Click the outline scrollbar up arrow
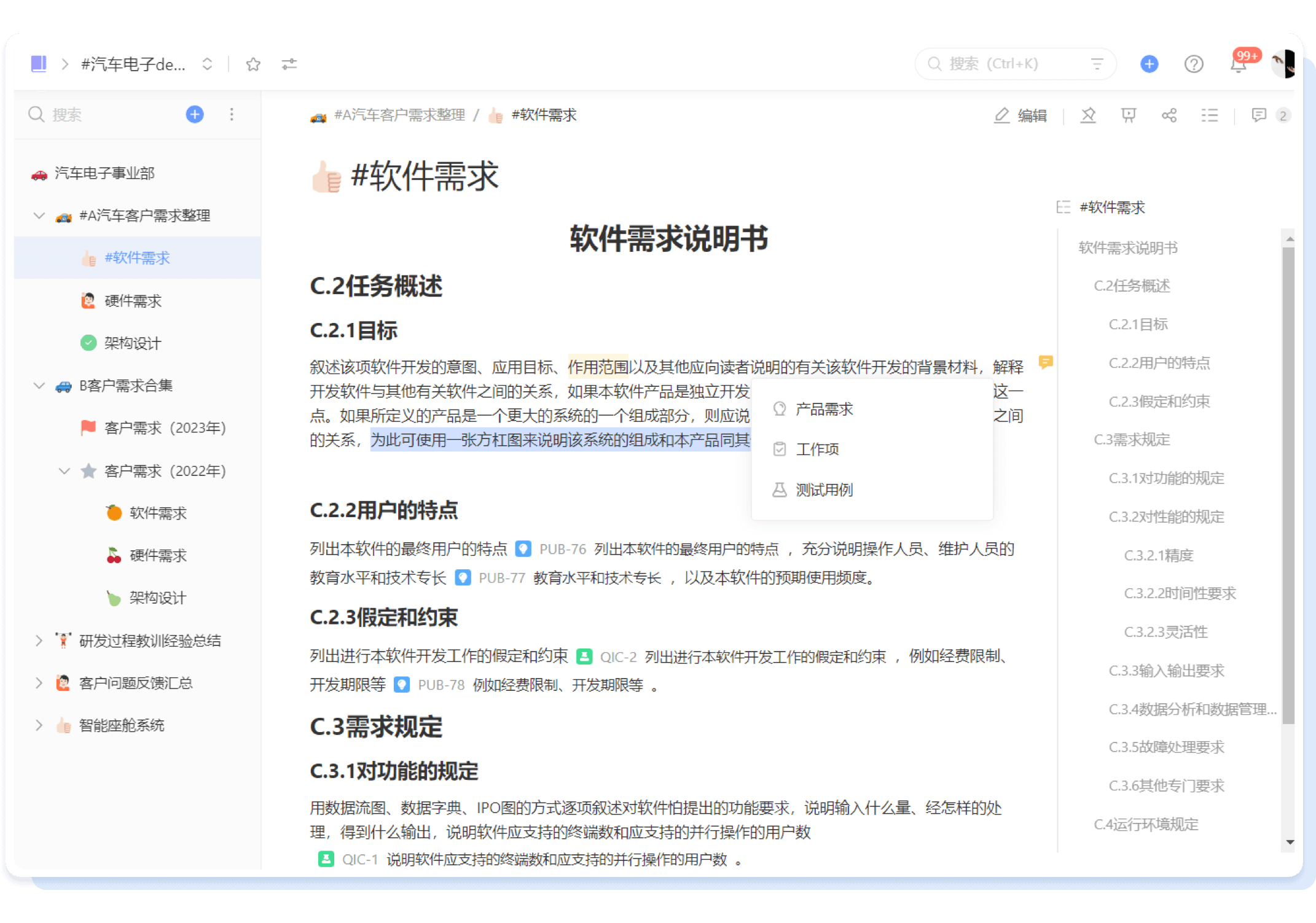Viewport: 1316px width, 923px height. (1290, 239)
